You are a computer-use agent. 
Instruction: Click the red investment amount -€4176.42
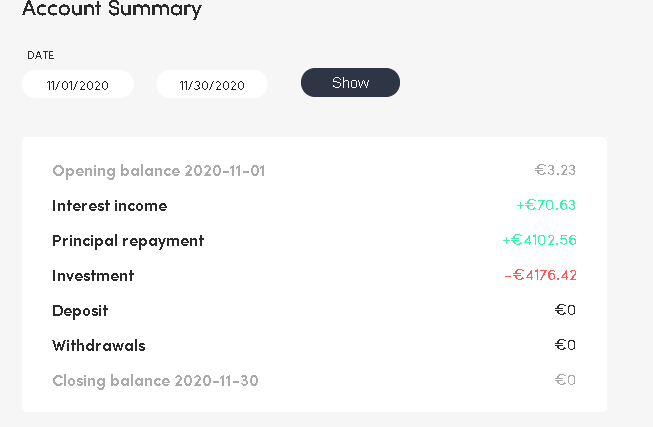tap(540, 275)
